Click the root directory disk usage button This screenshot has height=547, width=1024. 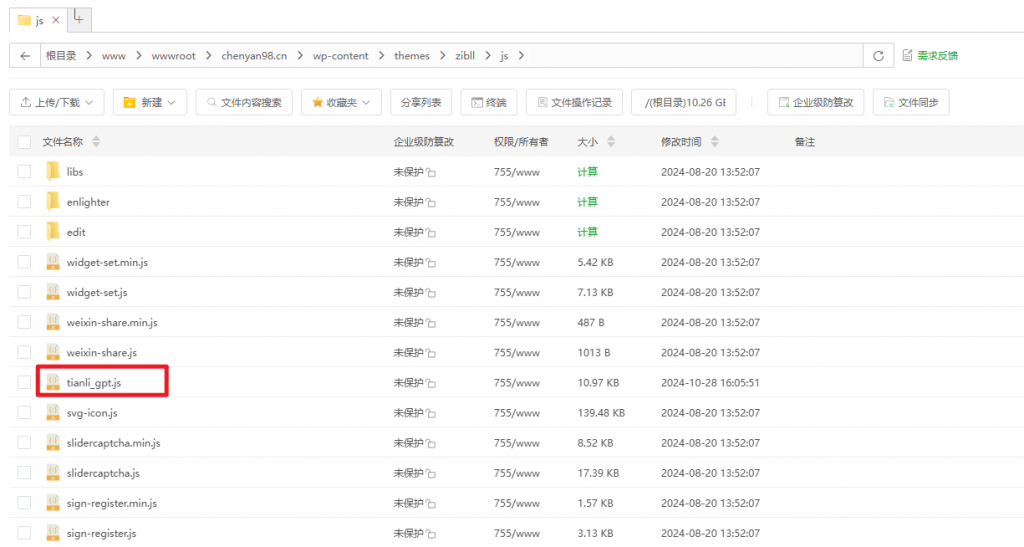(684, 102)
